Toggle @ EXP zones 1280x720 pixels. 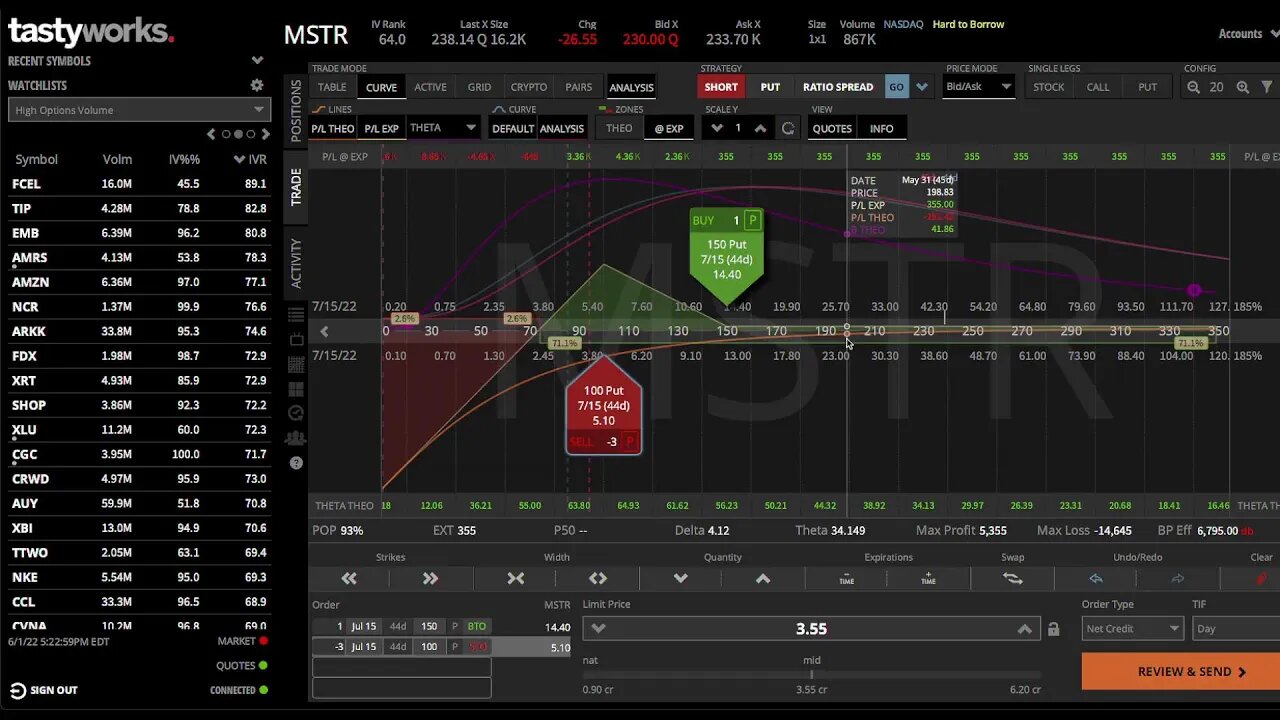click(669, 128)
